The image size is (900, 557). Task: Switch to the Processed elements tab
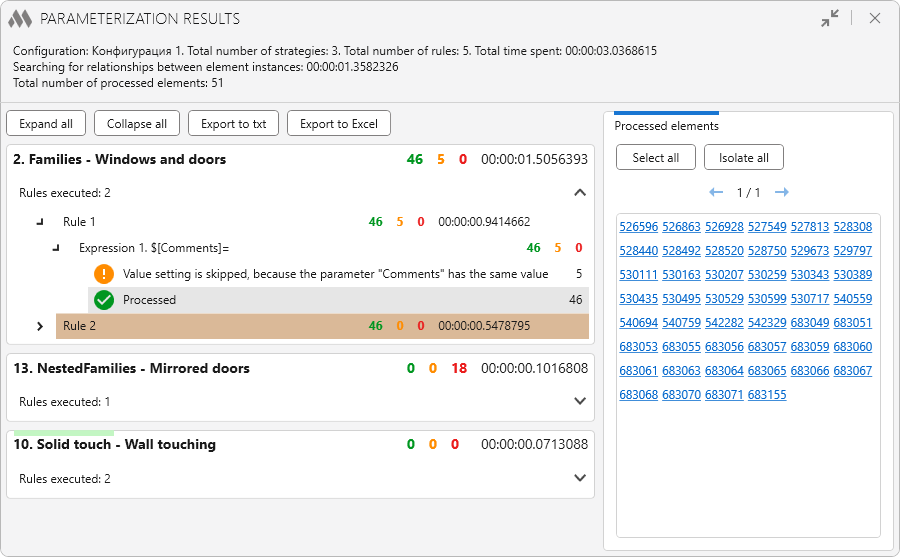coord(666,126)
